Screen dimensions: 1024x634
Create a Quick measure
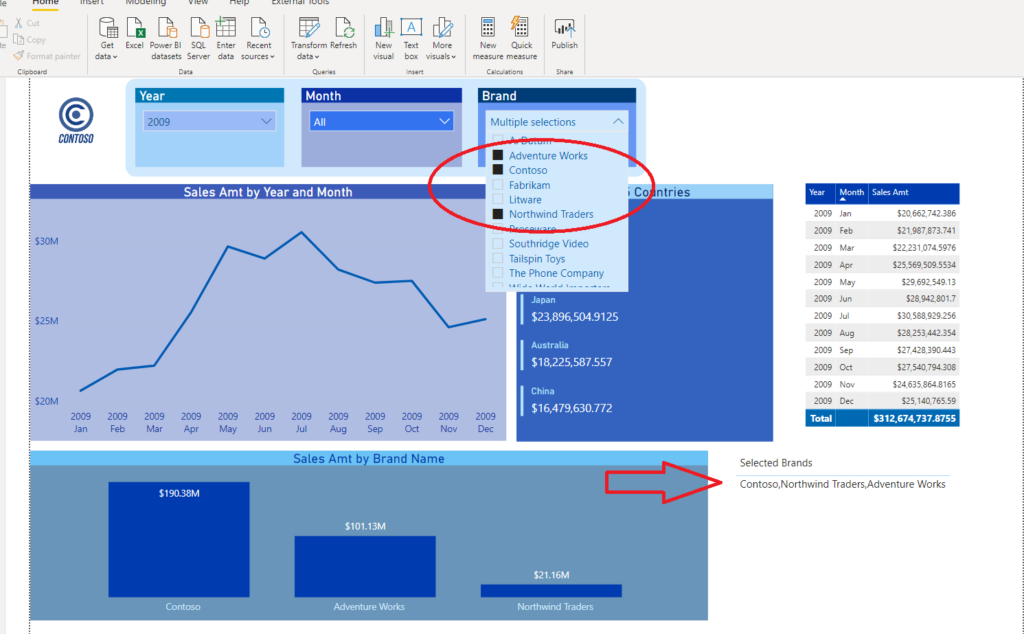[521, 39]
